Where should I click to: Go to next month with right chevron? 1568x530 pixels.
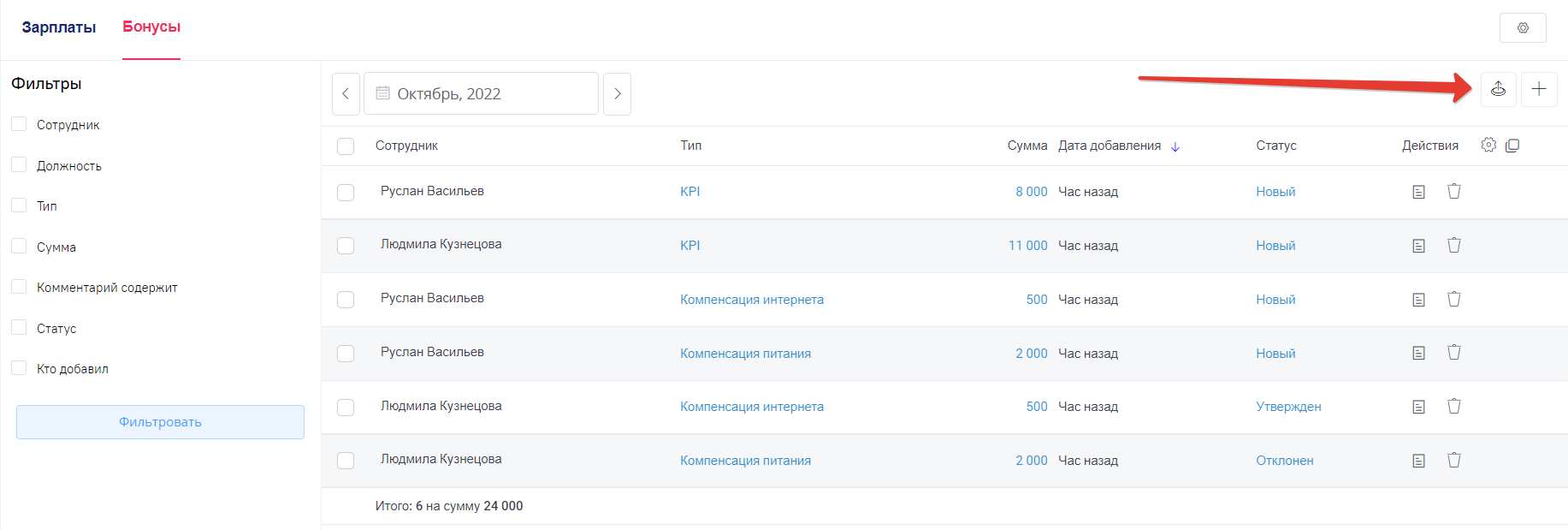(x=617, y=93)
